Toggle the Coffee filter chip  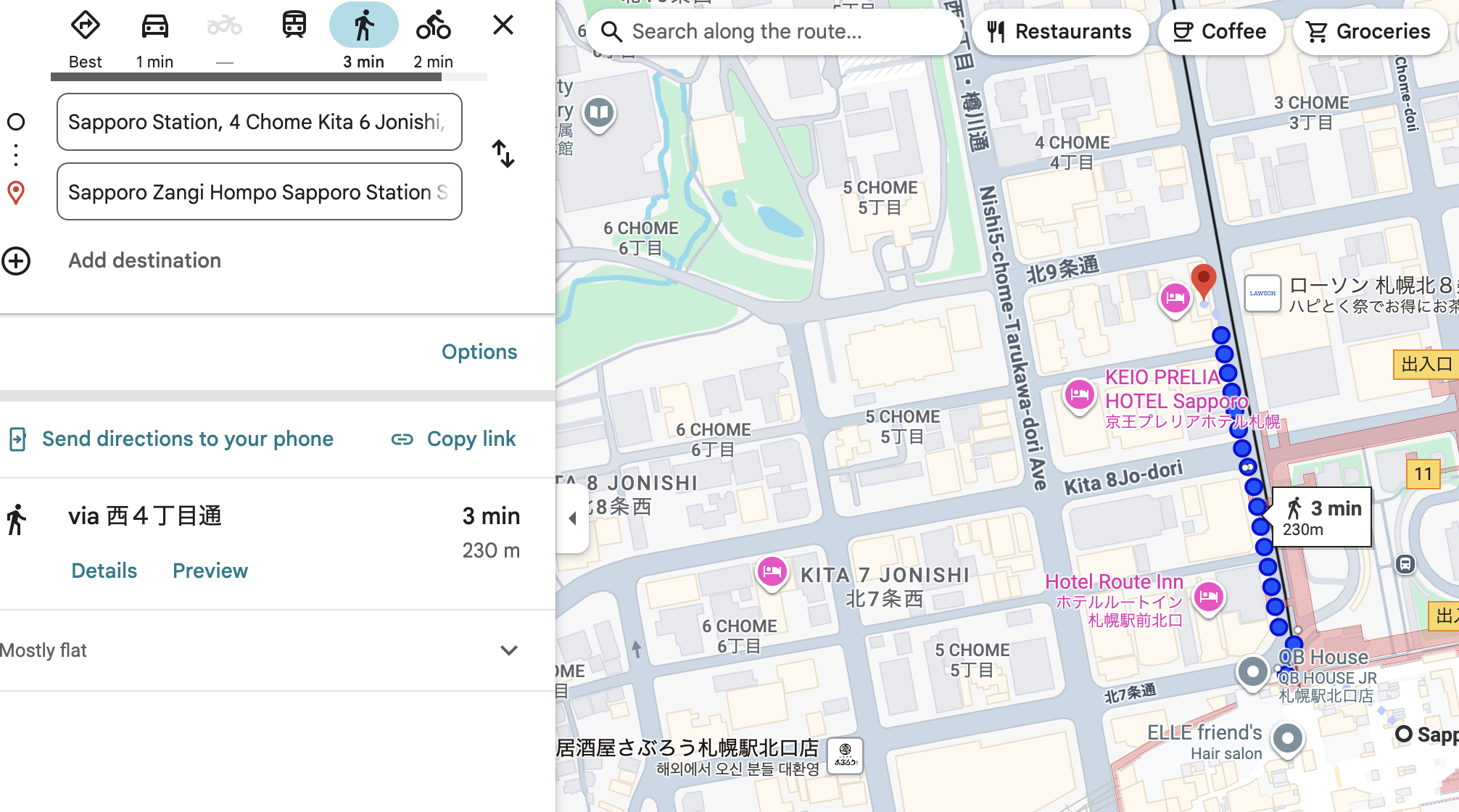1220,31
